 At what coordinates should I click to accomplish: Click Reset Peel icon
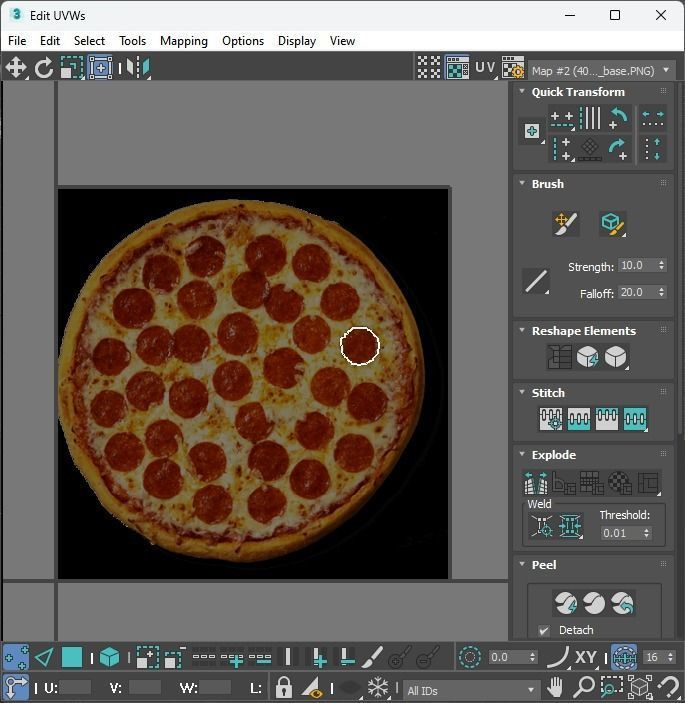click(622, 603)
